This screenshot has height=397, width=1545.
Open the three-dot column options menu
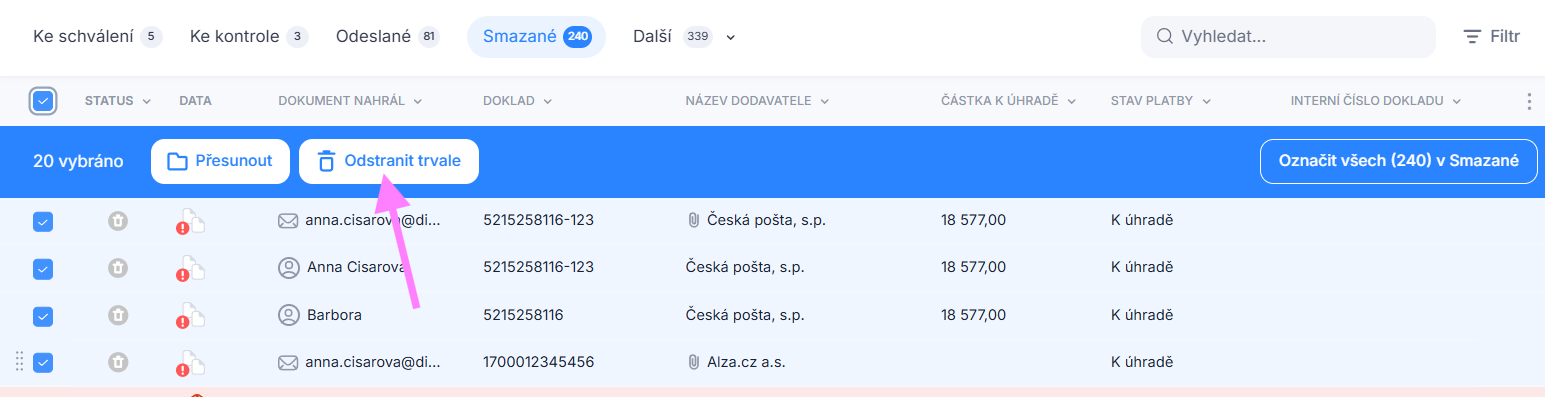coord(1528,101)
